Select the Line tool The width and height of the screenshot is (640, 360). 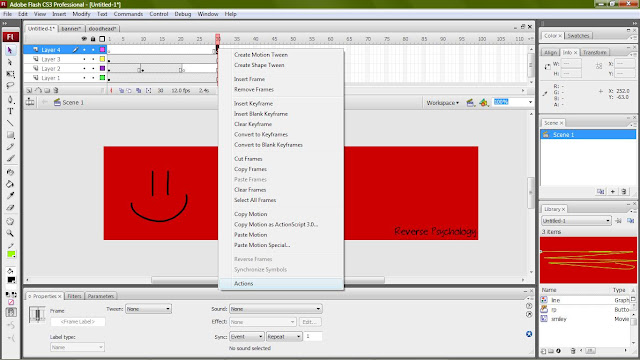10,123
